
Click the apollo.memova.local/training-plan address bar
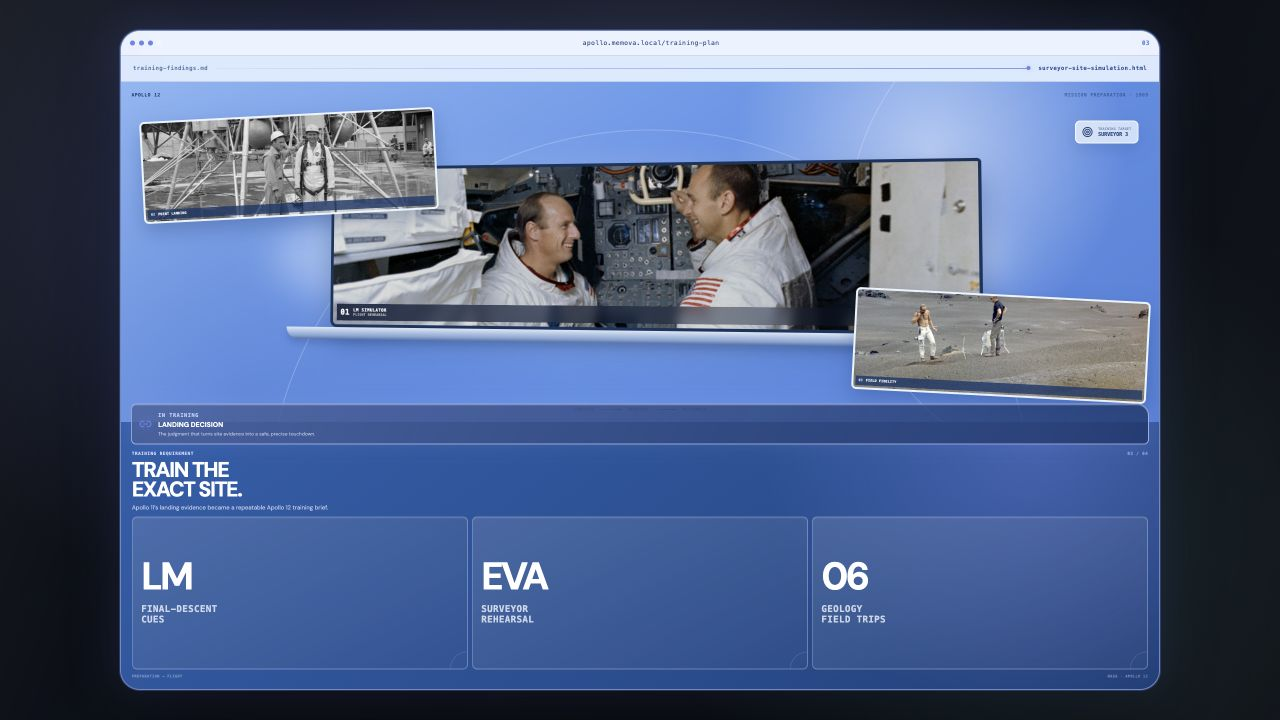click(x=650, y=43)
